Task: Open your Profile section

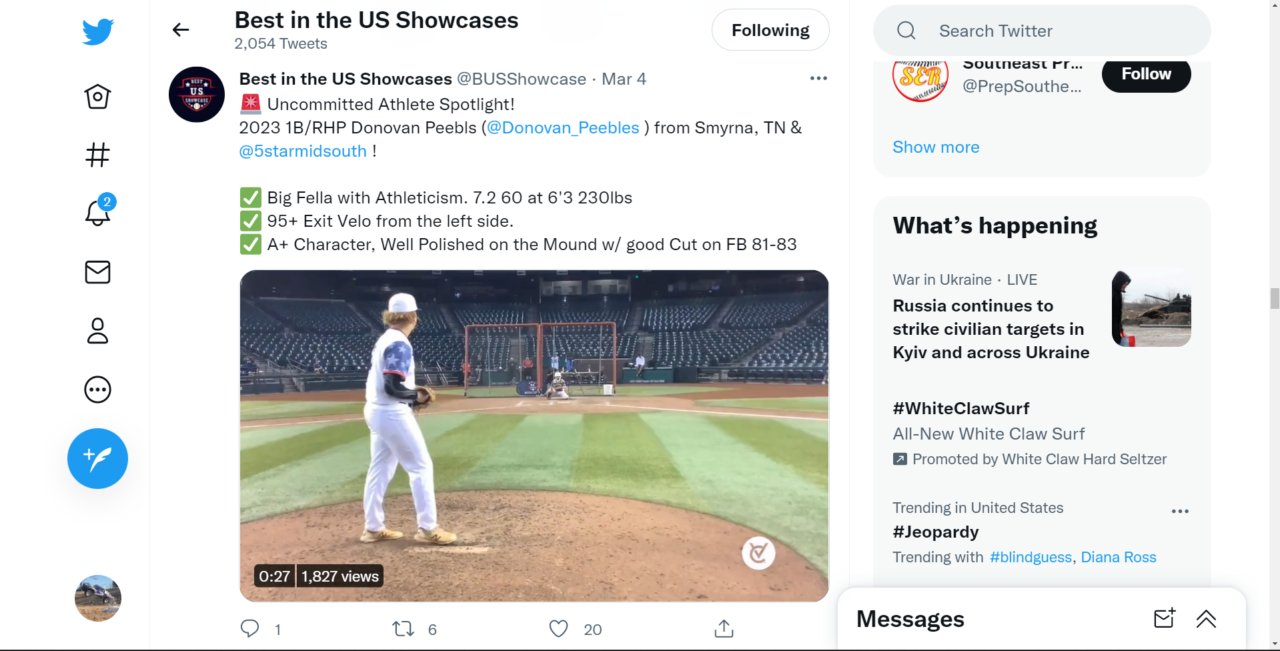Action: pyautogui.click(x=97, y=330)
